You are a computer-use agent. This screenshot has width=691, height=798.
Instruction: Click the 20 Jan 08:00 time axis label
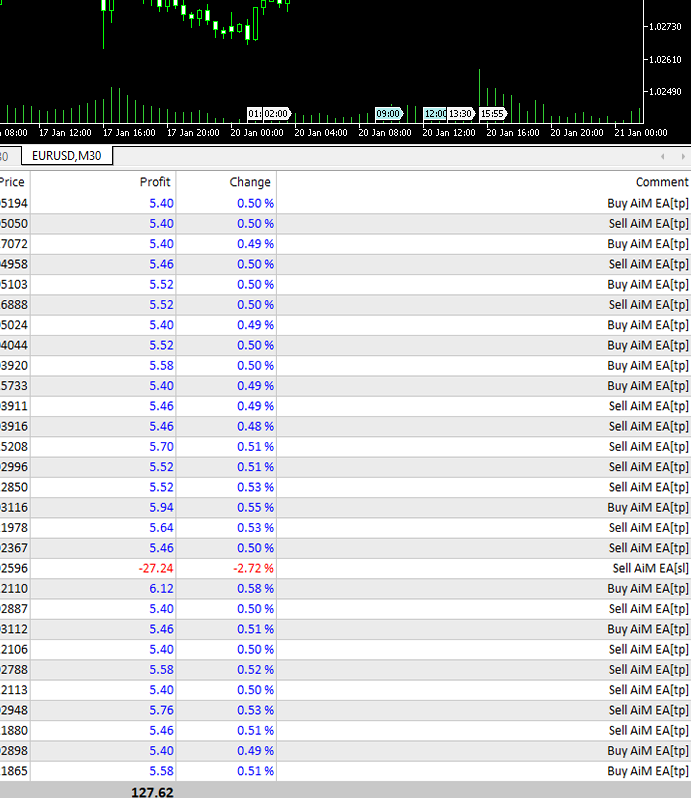385,133
